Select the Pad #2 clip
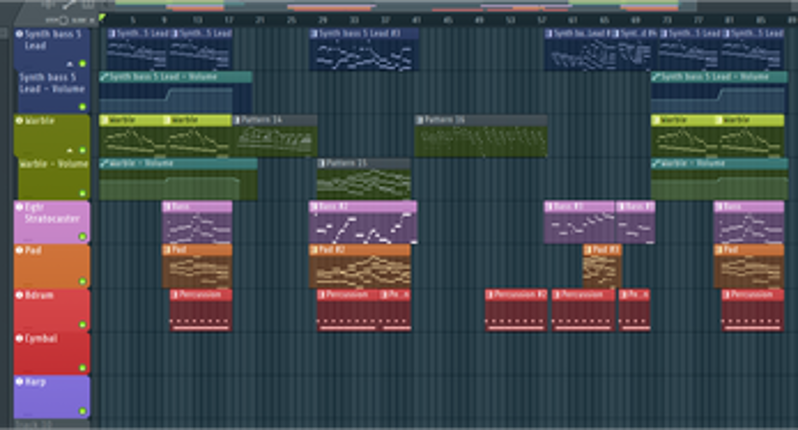Image resolution: width=798 pixels, height=430 pixels. coord(360,267)
